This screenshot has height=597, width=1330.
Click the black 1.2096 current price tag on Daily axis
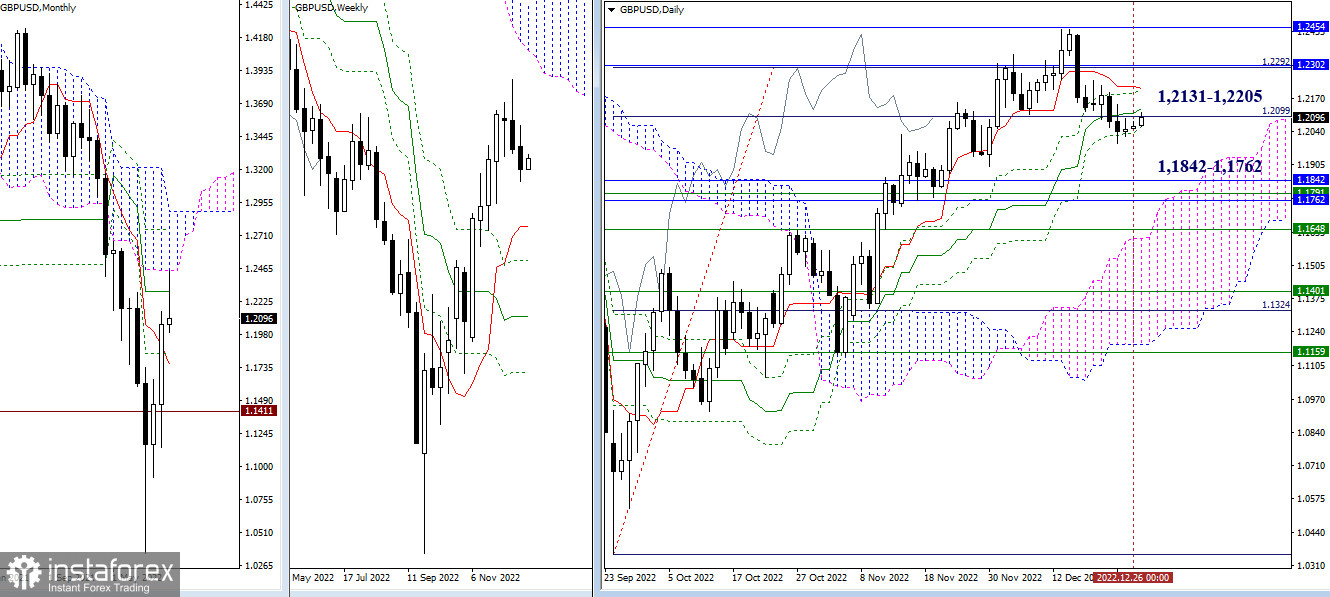coord(1310,118)
